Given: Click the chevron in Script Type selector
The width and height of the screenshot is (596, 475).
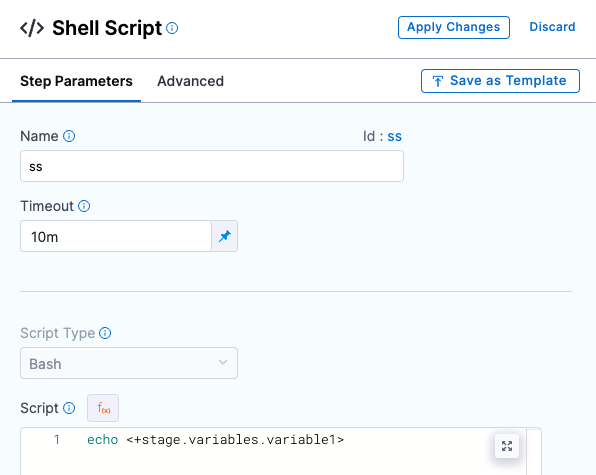Looking at the screenshot, I should 223,362.
